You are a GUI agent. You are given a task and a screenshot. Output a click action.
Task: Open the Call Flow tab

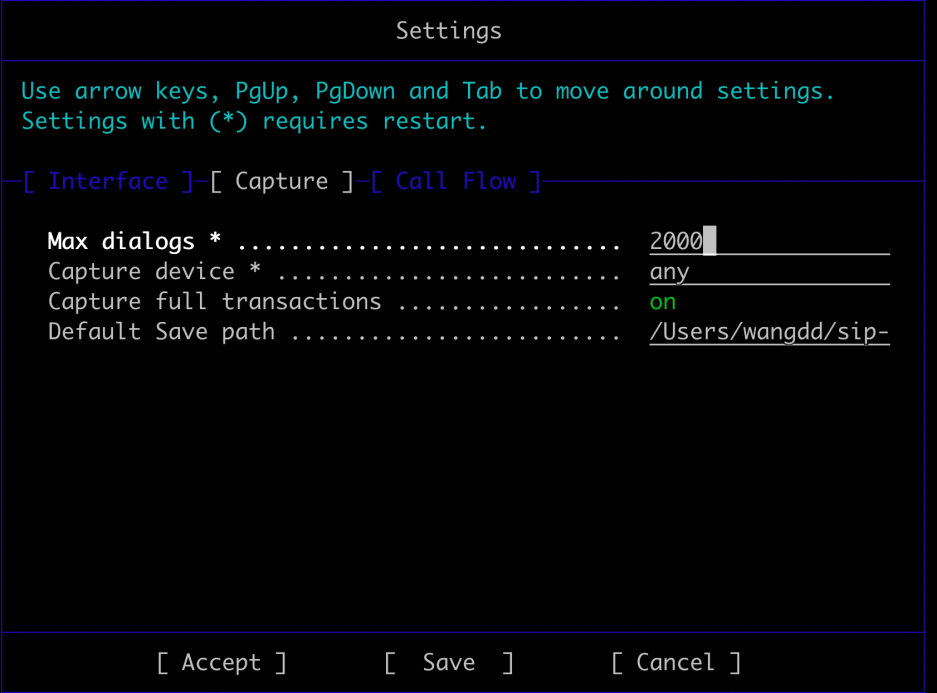(x=455, y=182)
